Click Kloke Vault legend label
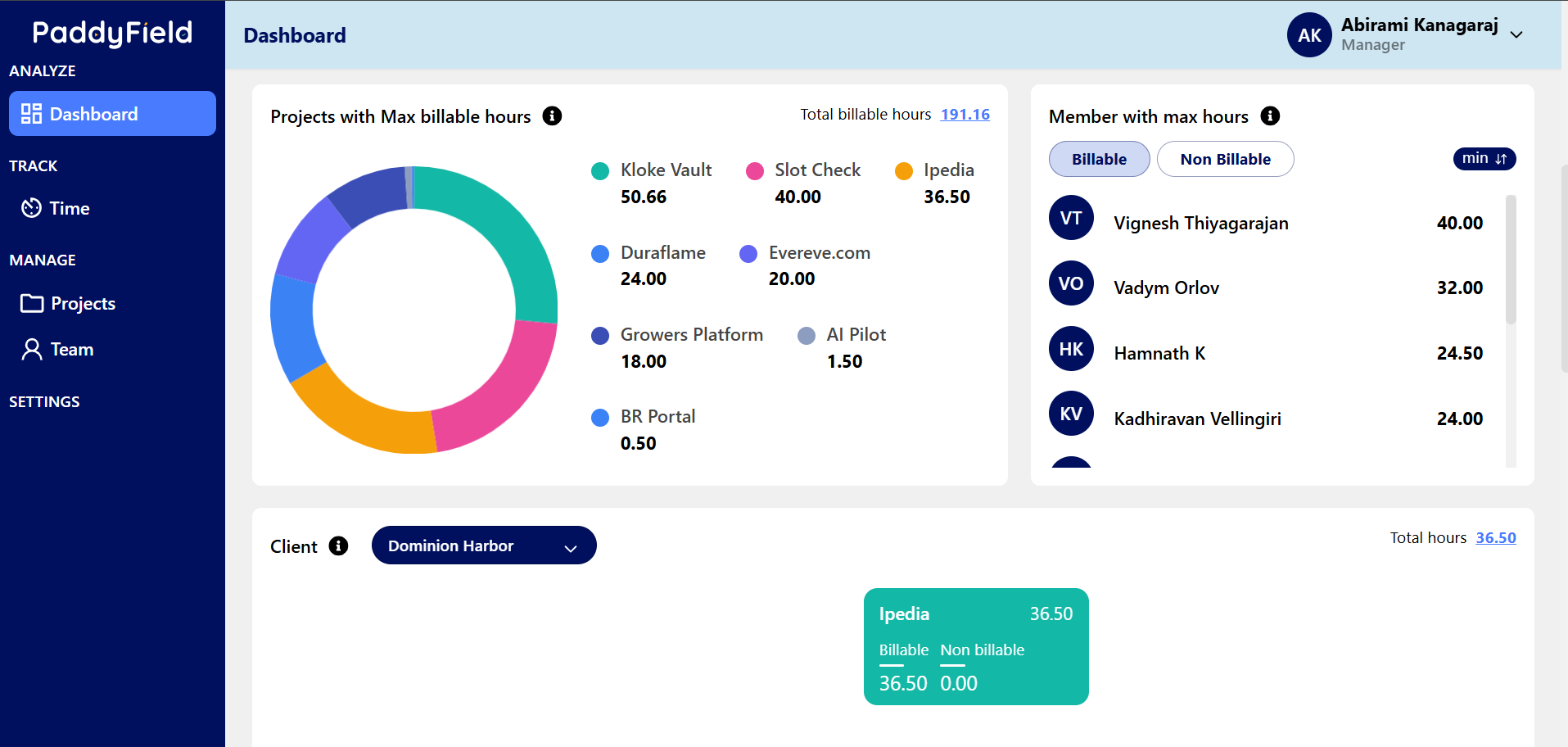 click(666, 170)
